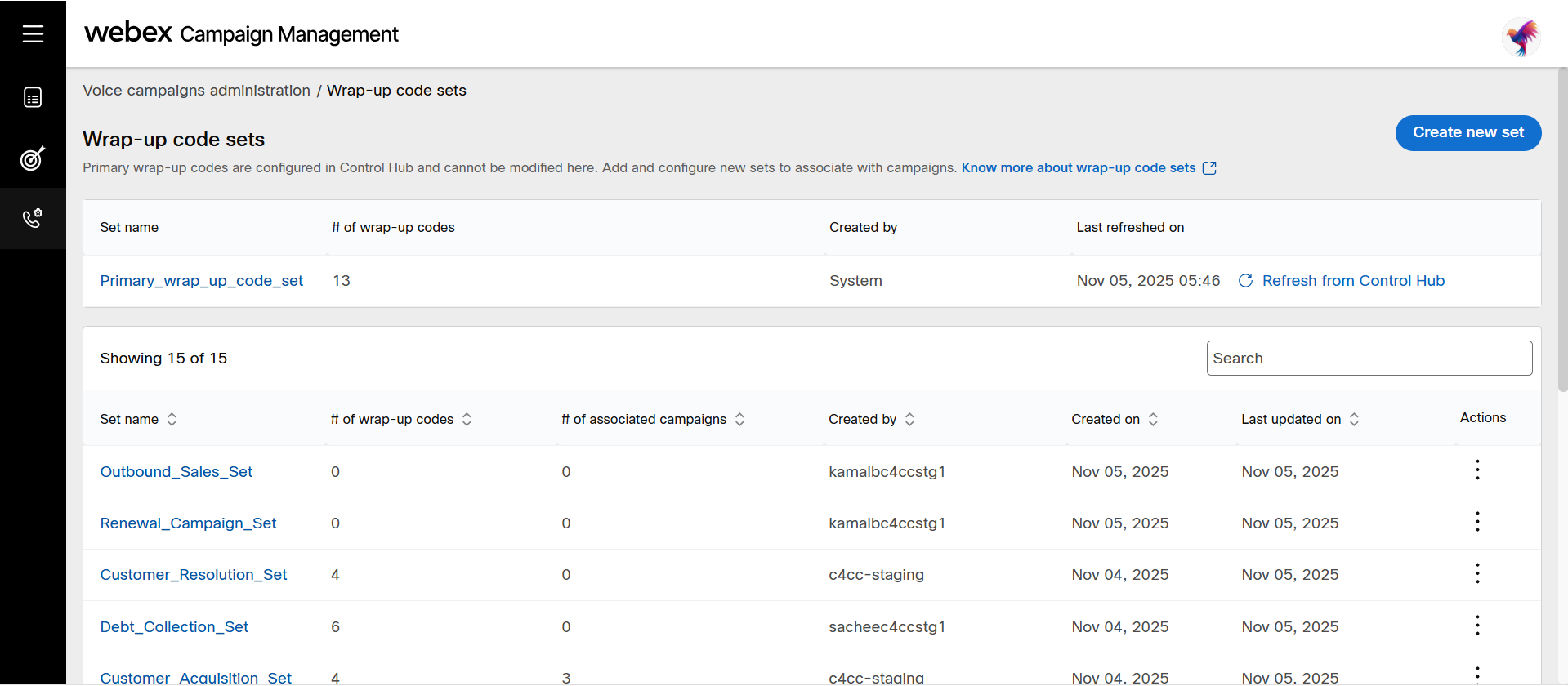Sort the table by Created on
The height and width of the screenshot is (686, 1568).
(x=1153, y=419)
